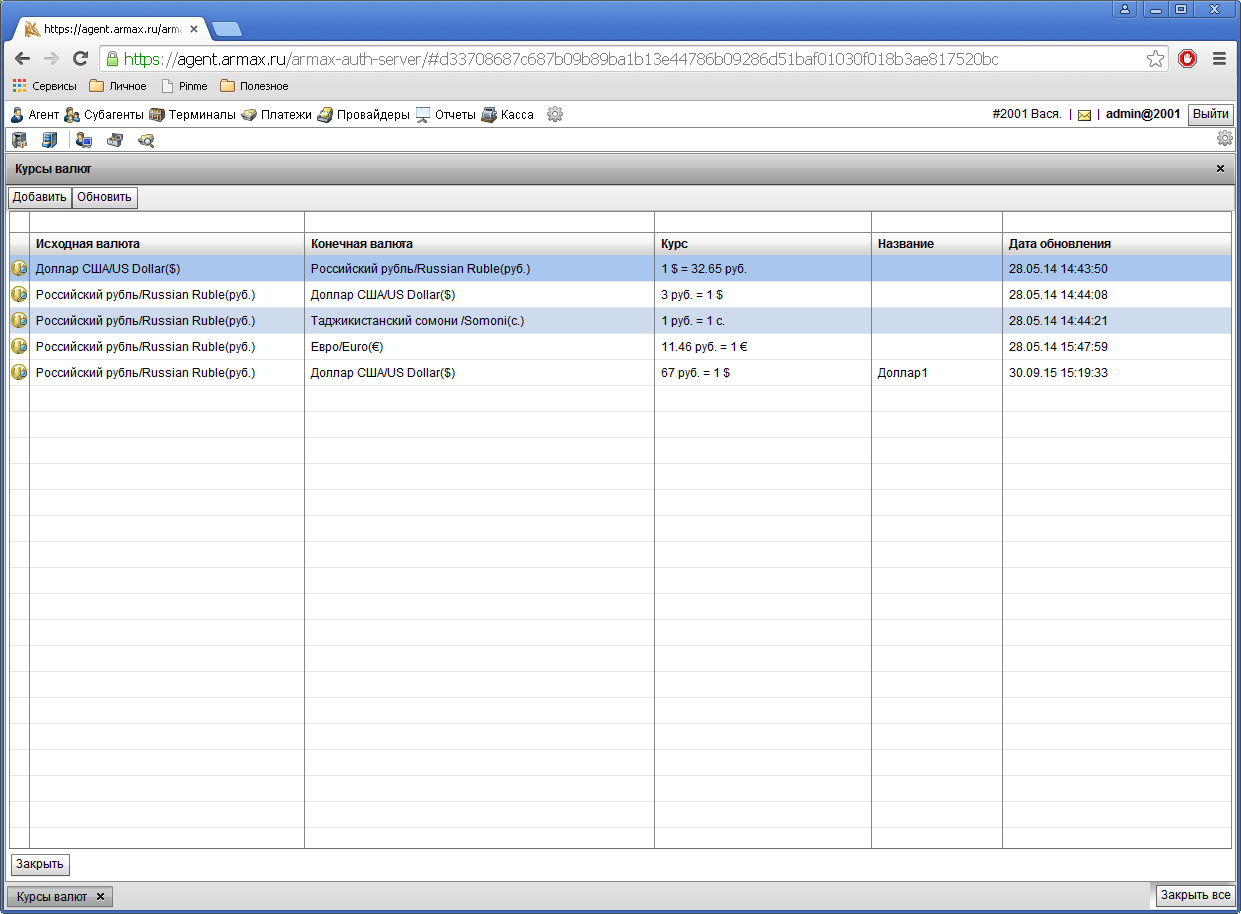Click the magnifier search toolbar icon

[146, 140]
